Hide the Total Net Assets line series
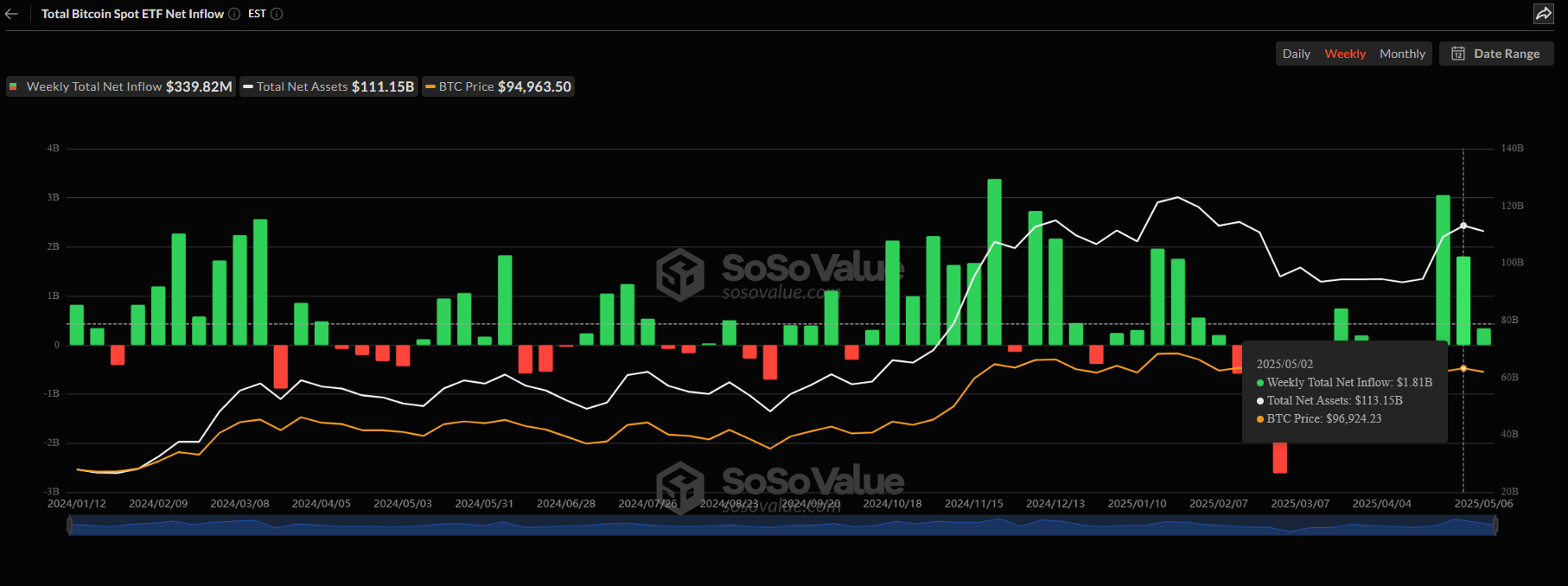1568x586 pixels. click(x=328, y=86)
